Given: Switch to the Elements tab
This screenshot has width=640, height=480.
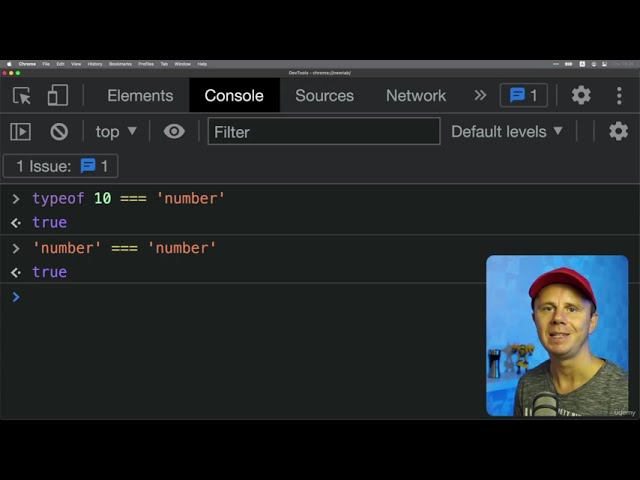Looking at the screenshot, I should [x=140, y=96].
